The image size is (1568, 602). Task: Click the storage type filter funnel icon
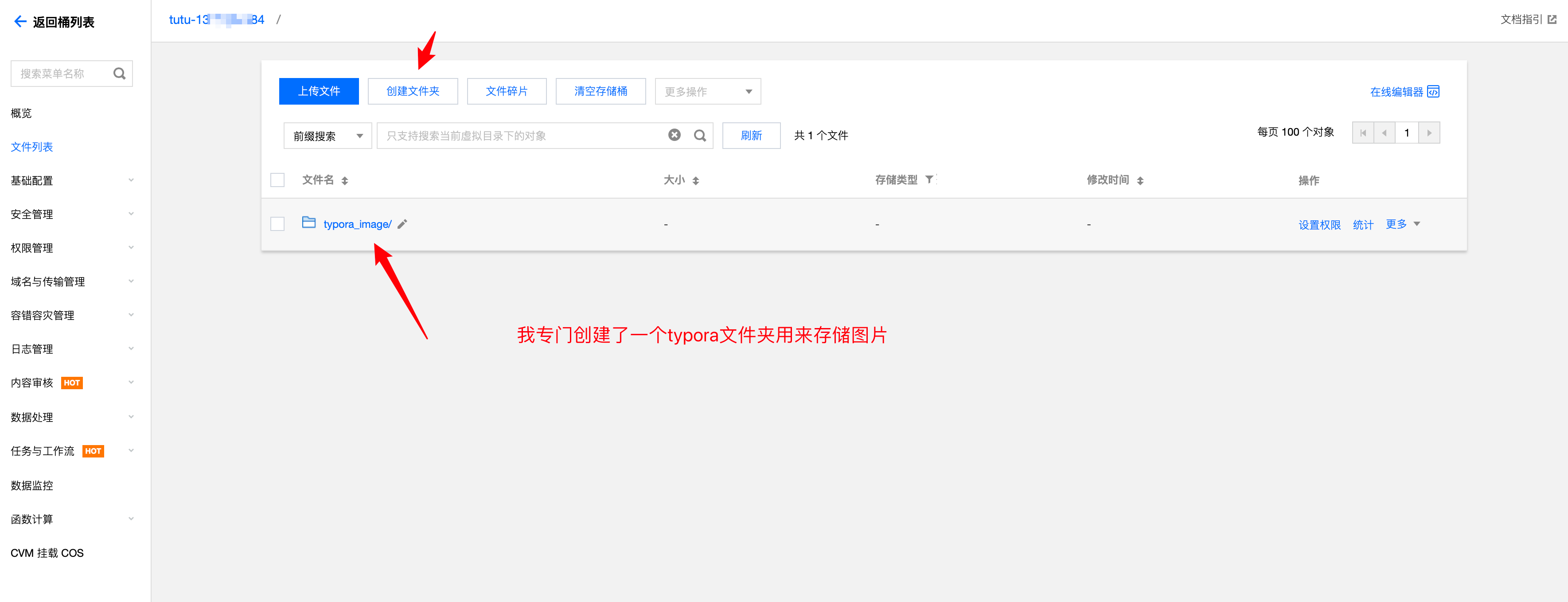click(929, 180)
